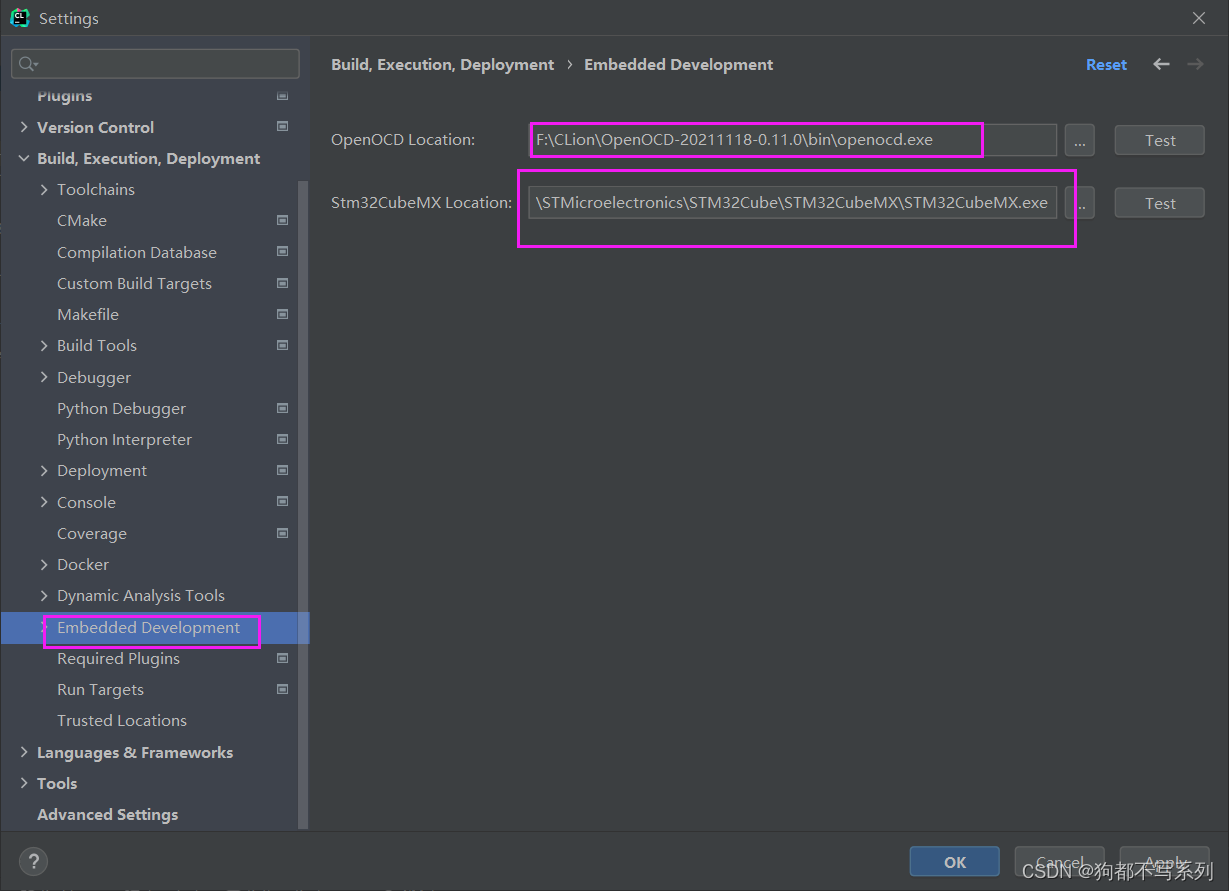Viewport: 1229px width, 891px height.
Task: Click the 'OpenOCD Location:' label
Action: pos(403,140)
